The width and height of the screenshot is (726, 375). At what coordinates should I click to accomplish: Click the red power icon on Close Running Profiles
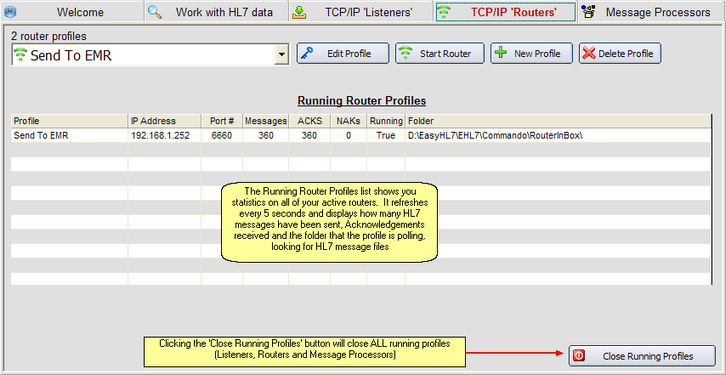point(579,356)
